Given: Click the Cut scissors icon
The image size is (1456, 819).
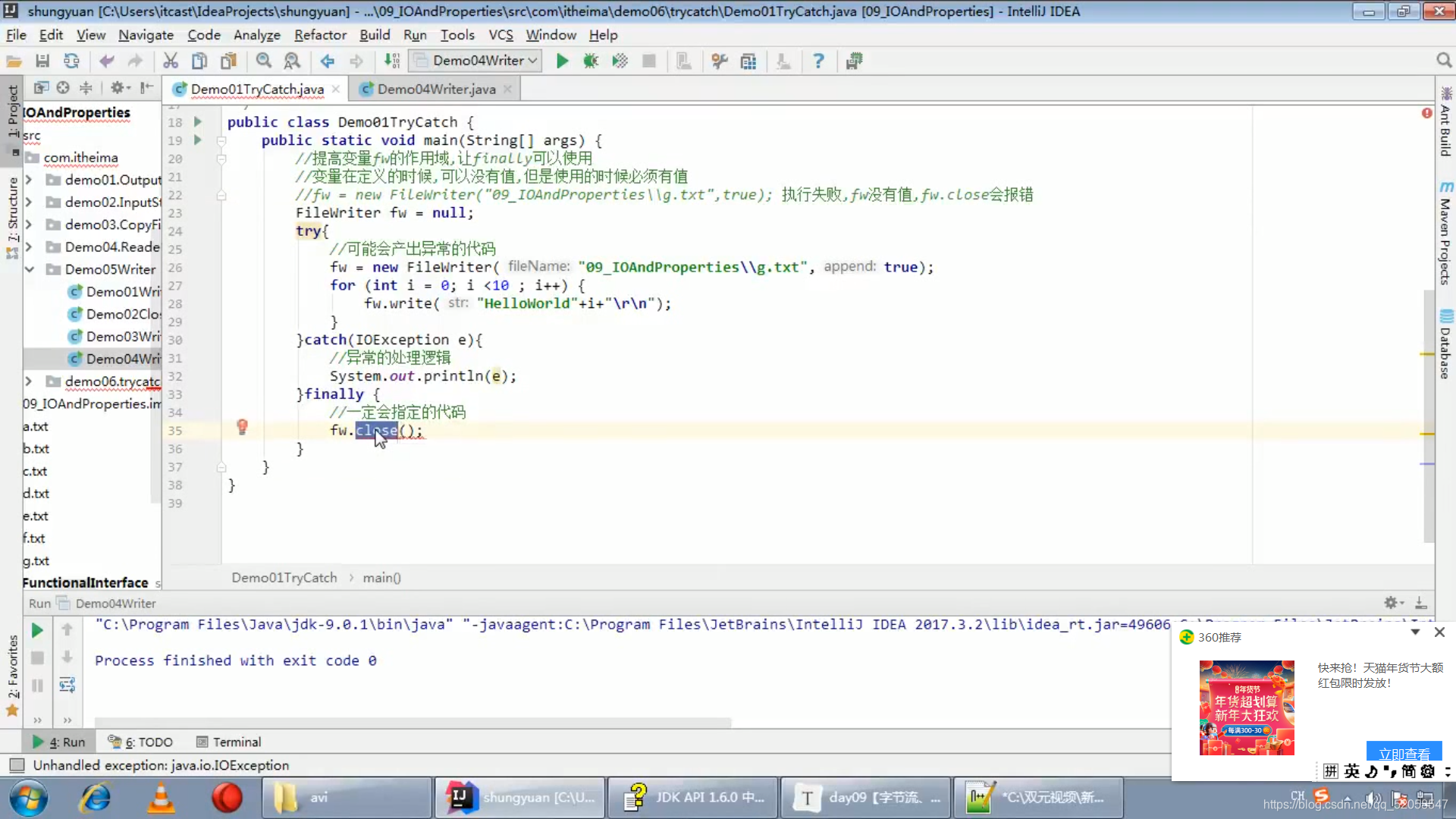Looking at the screenshot, I should [x=170, y=61].
